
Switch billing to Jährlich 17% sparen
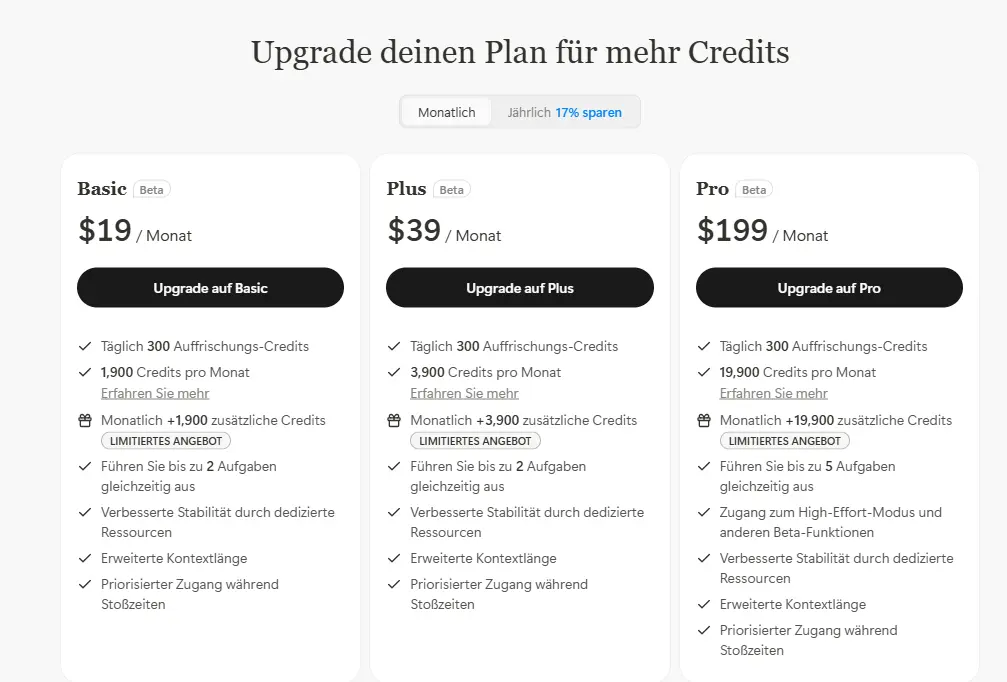click(x=565, y=112)
